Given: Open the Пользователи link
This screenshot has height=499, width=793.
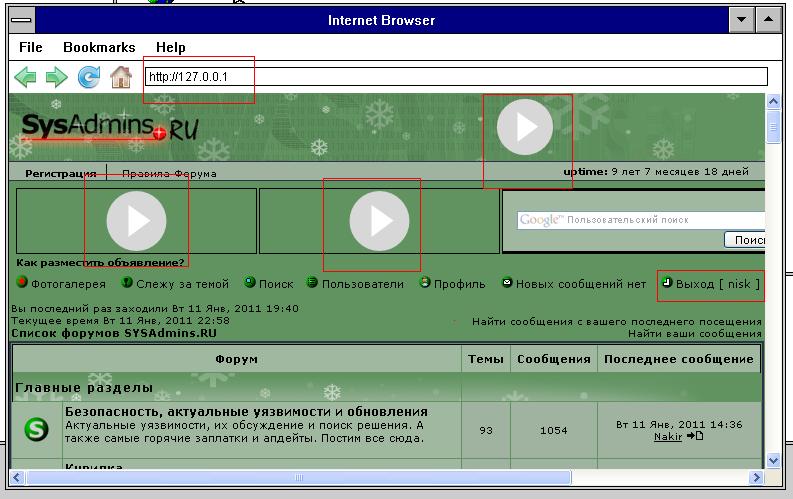Looking at the screenshot, I should [363, 284].
